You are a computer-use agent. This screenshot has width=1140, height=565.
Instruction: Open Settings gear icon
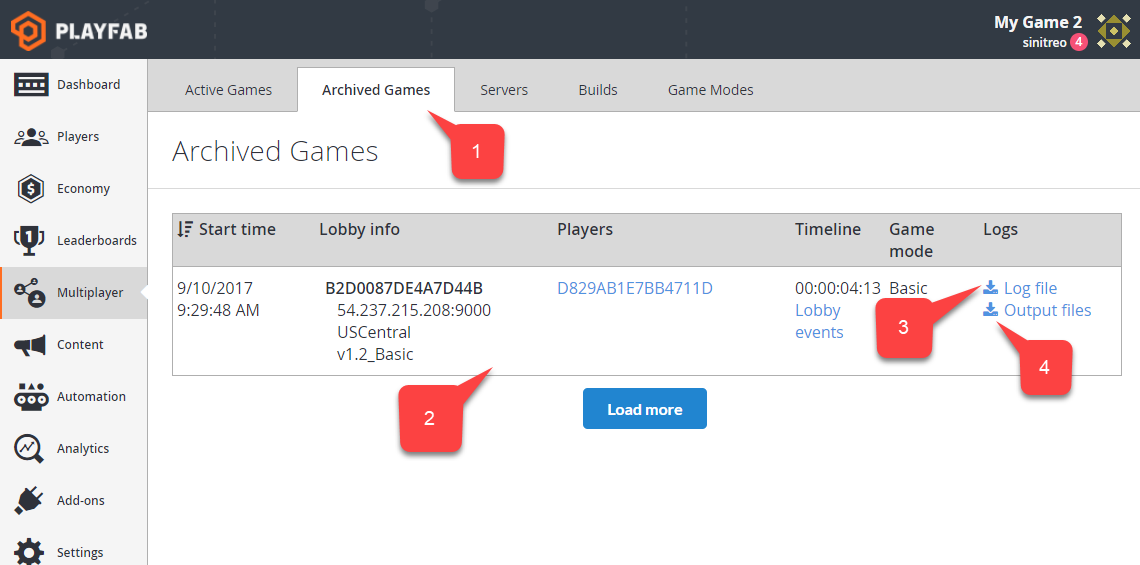pos(30,552)
